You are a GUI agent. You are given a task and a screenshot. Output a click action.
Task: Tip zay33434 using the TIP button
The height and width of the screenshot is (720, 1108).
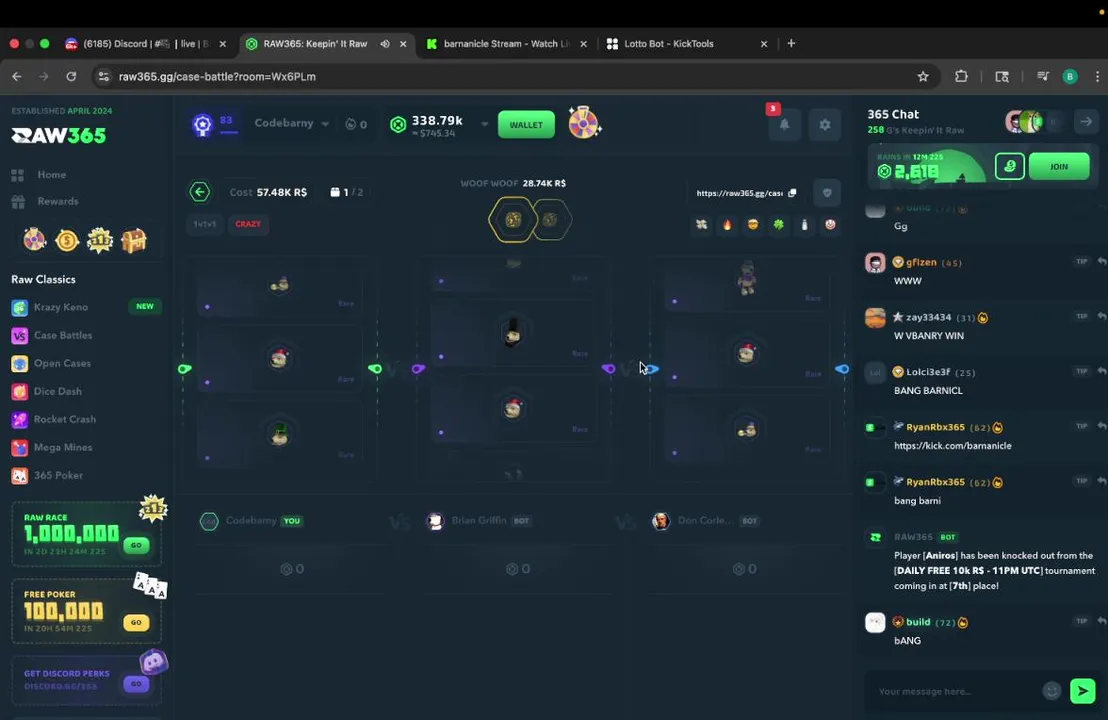click(x=1082, y=317)
